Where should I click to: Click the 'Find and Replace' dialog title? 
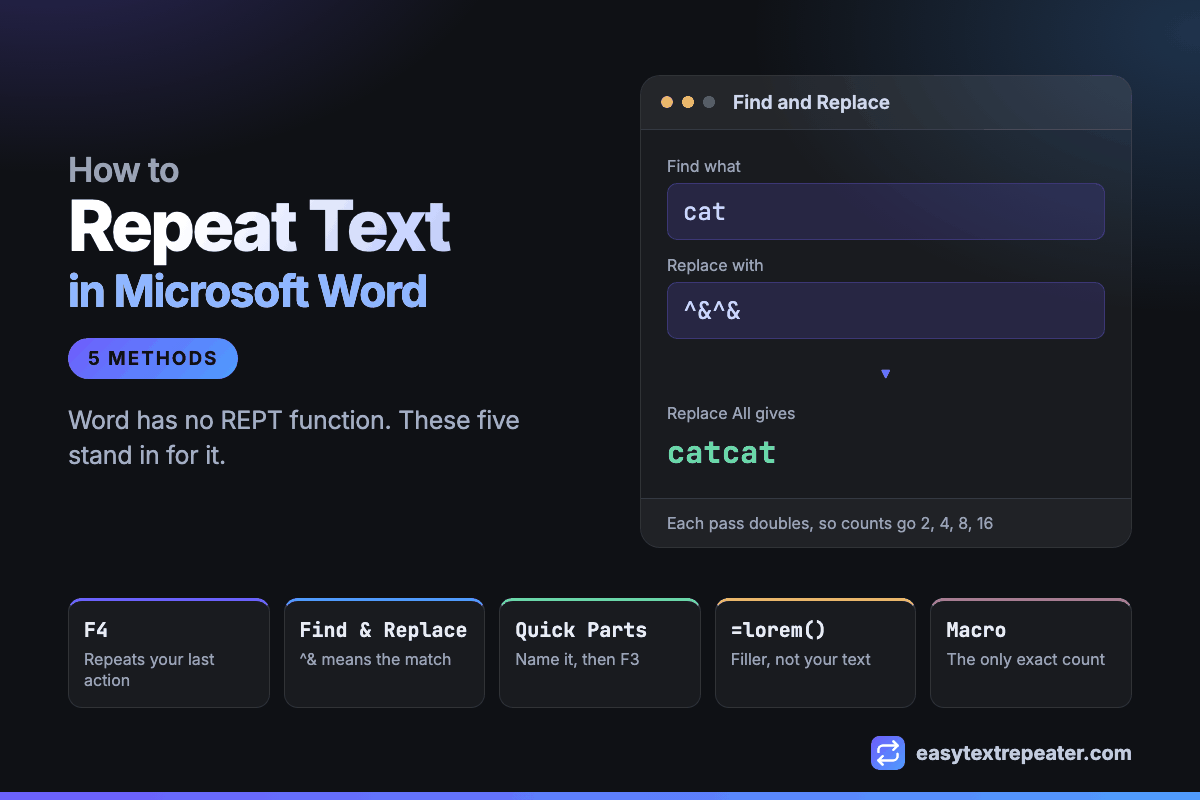811,102
